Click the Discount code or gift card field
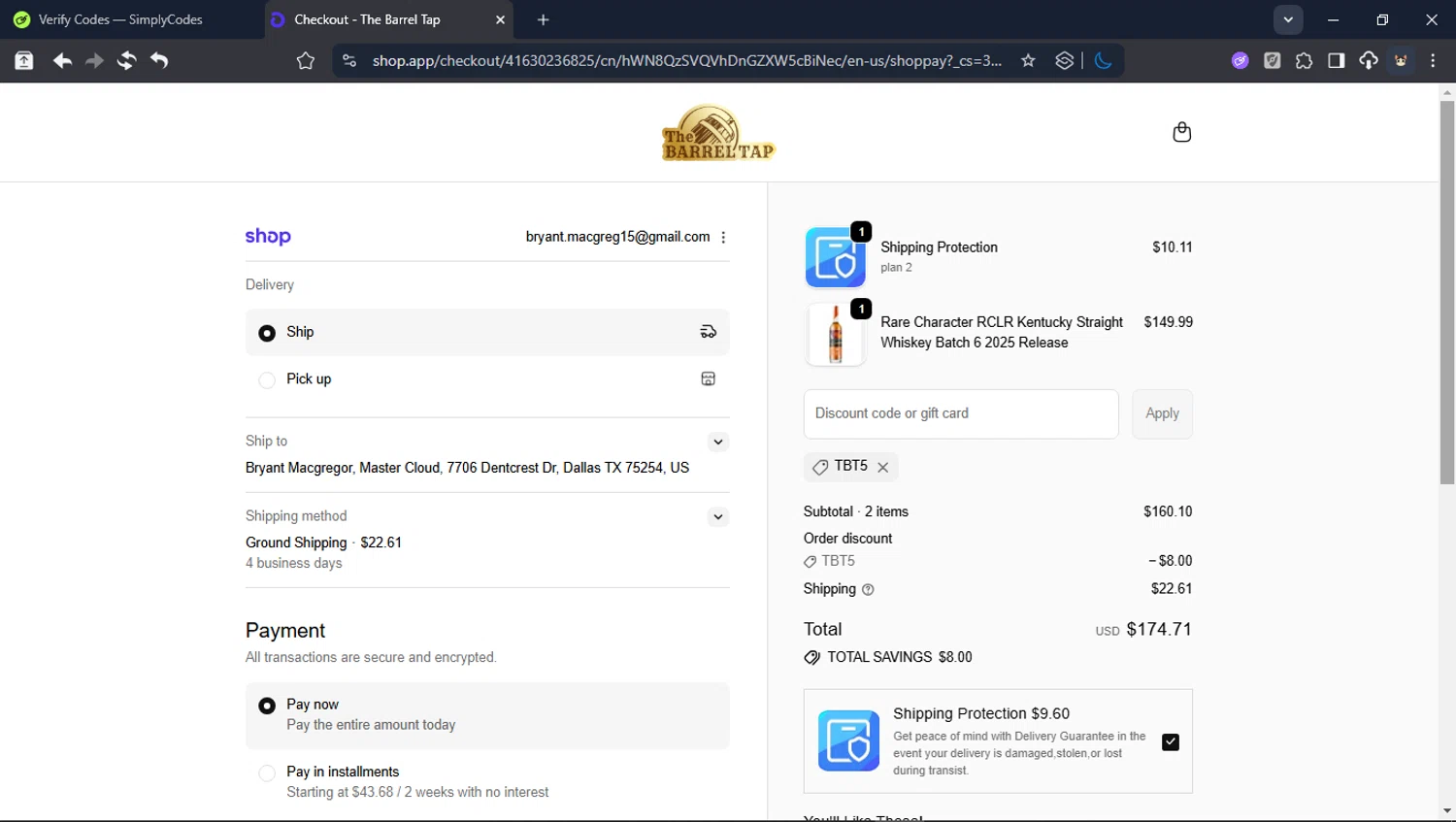This screenshot has width=1456, height=822. pyautogui.click(x=961, y=413)
